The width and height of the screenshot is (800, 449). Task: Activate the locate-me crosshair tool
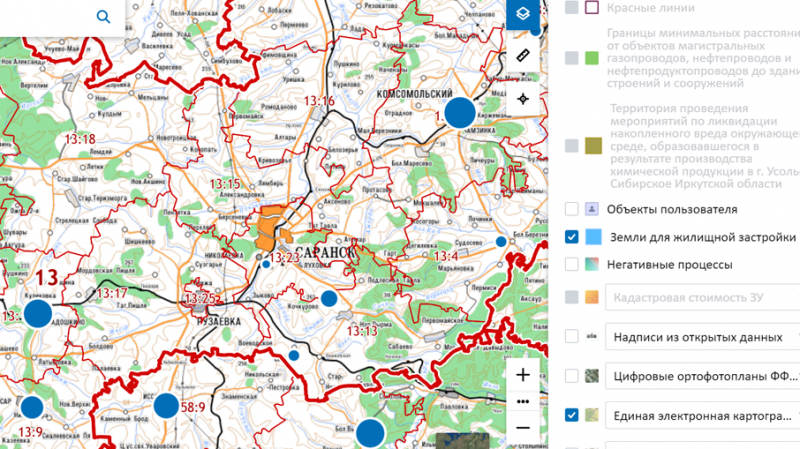522,99
